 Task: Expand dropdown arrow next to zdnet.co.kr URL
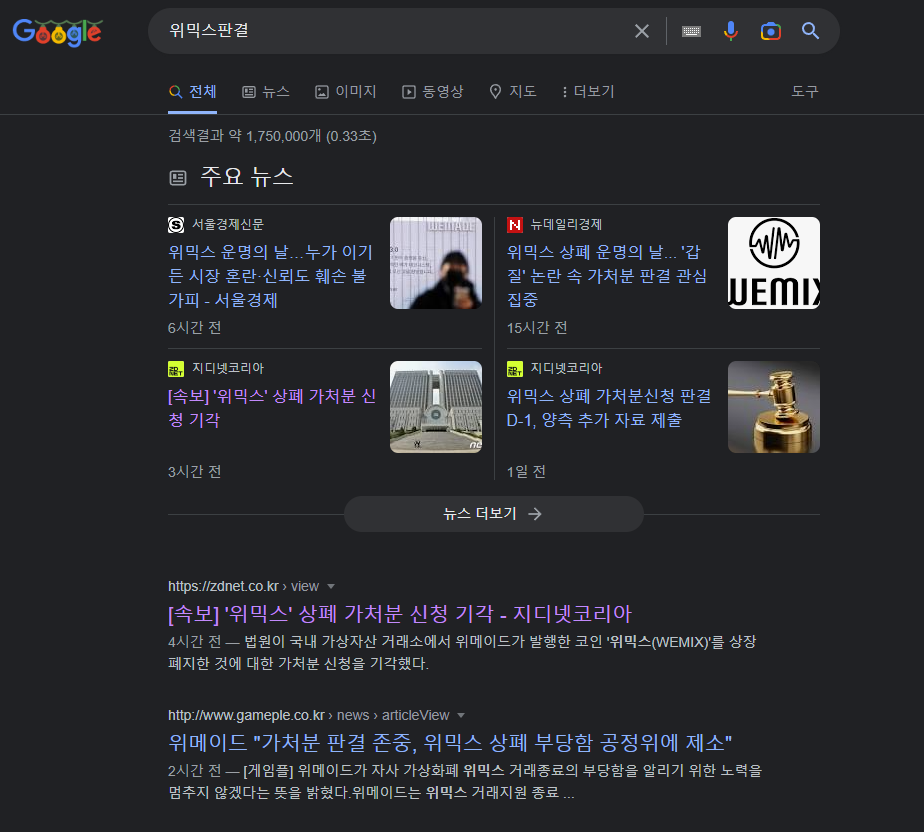[331, 586]
